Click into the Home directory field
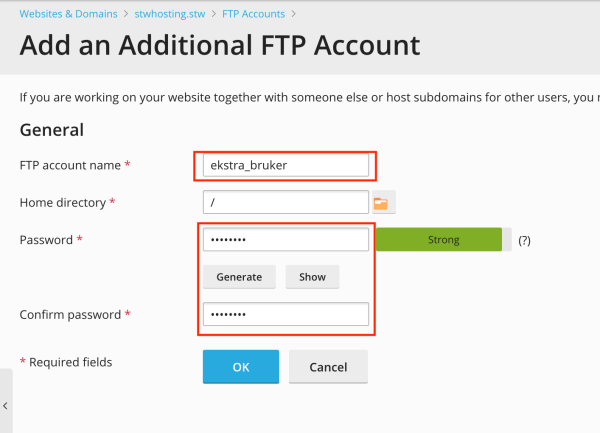Viewport: 600px width, 433px height. (286, 202)
